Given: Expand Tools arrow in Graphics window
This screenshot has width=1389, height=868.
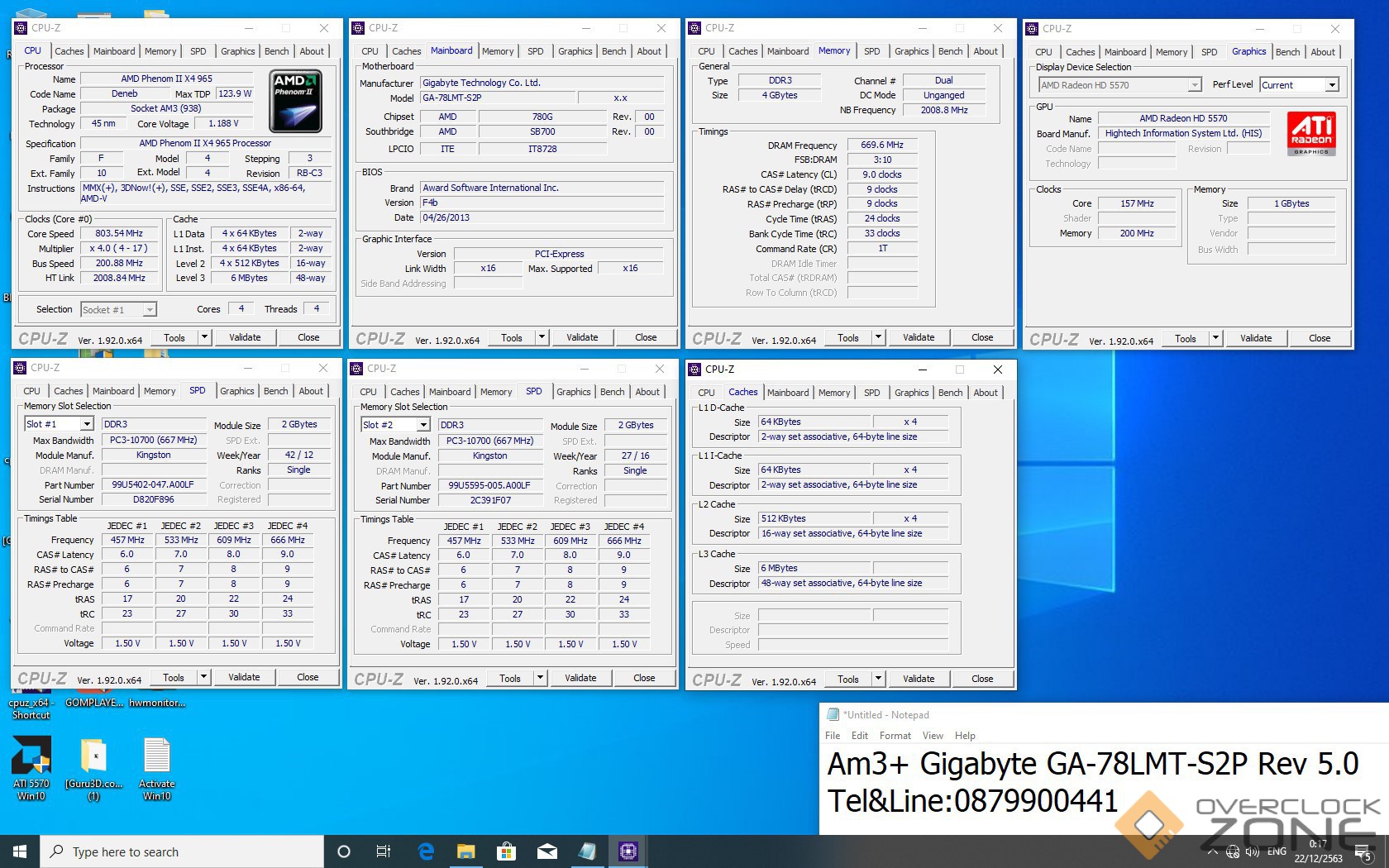Looking at the screenshot, I should (1215, 338).
